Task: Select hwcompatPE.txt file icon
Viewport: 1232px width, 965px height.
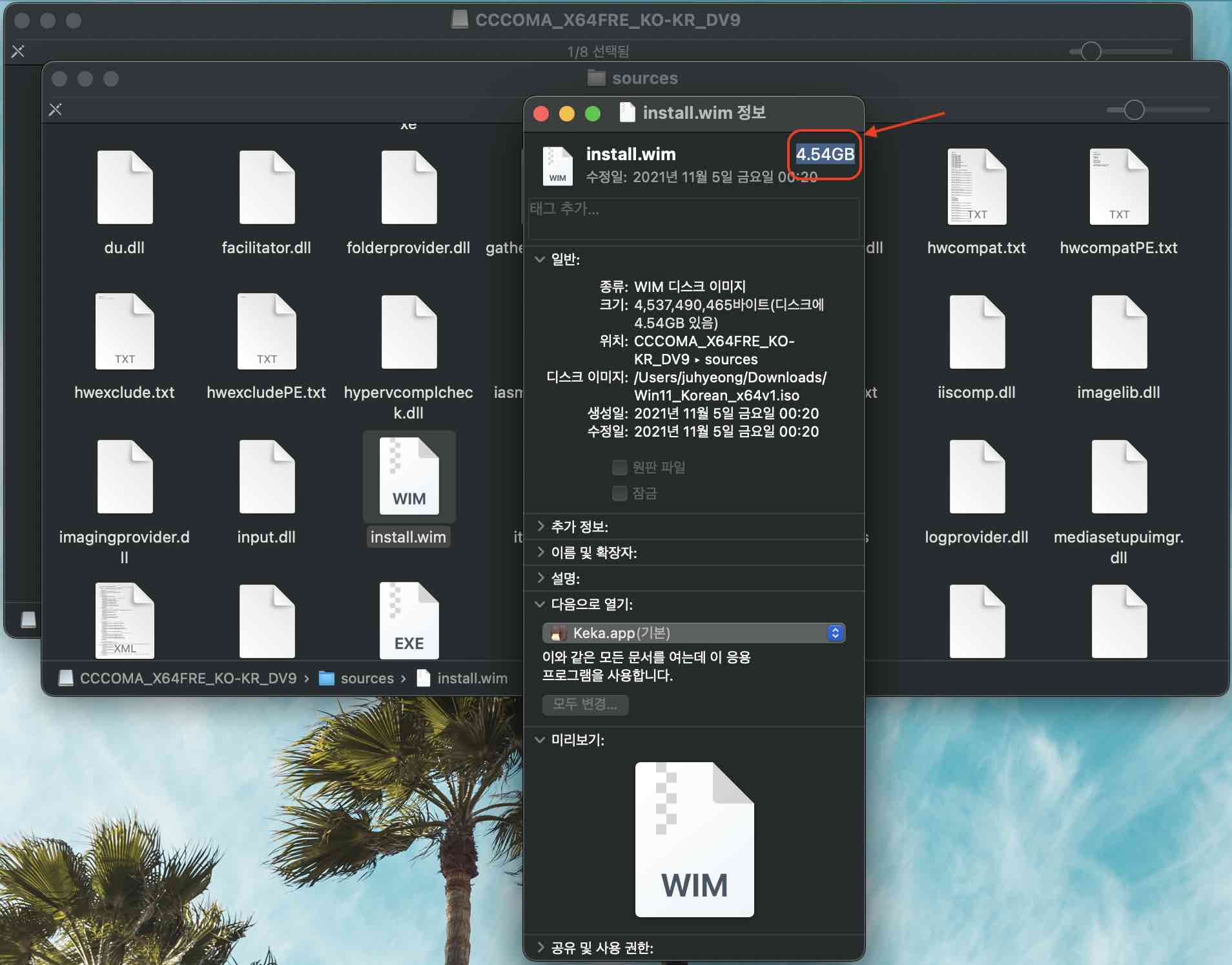Action: pos(1119,187)
